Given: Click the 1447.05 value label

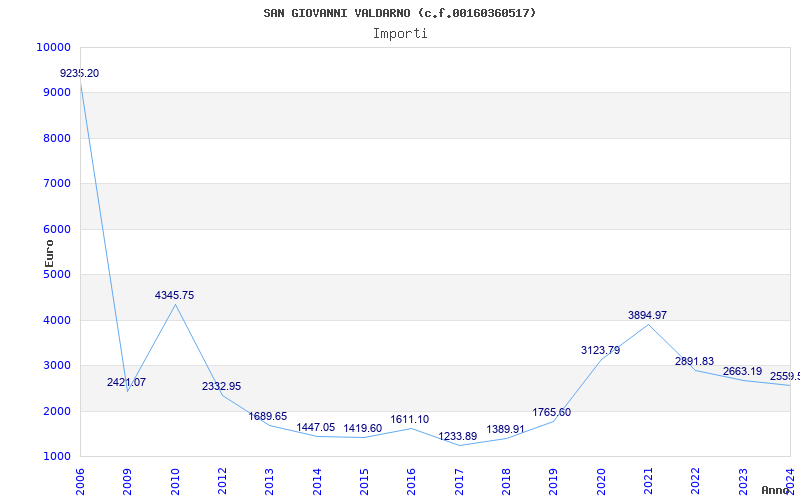Looking at the screenshot, I should (316, 427).
